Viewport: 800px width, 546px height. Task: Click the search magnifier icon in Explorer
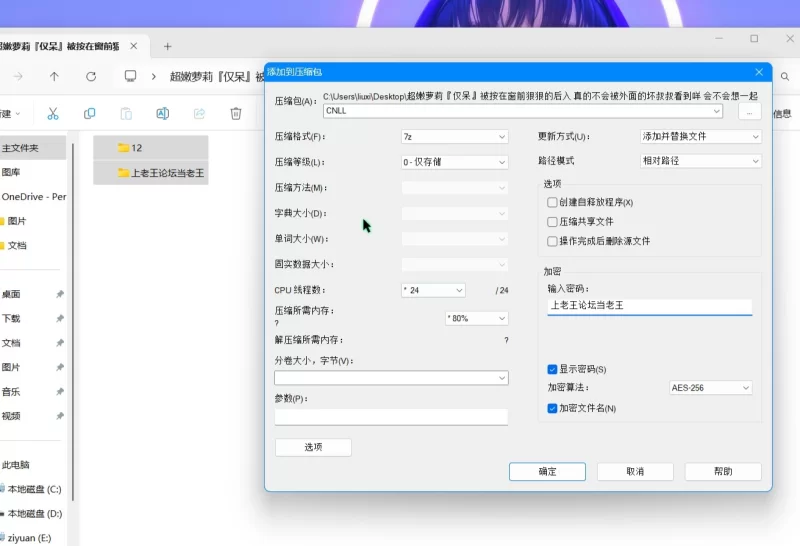(x=785, y=77)
